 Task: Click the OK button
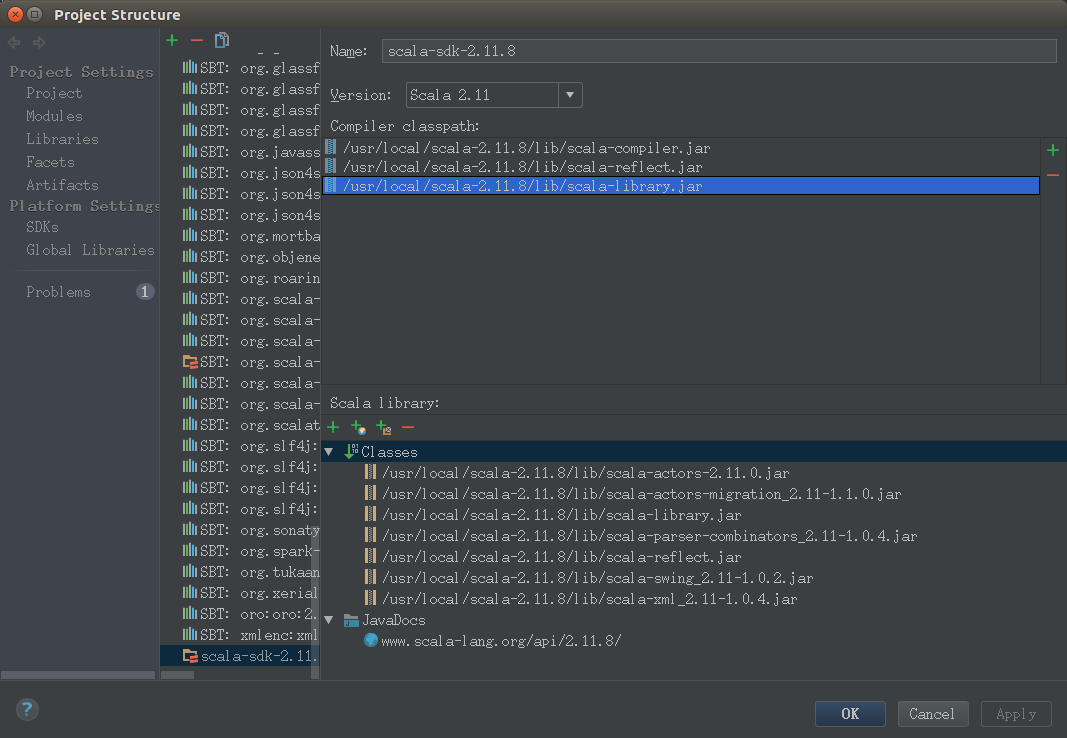tap(850, 714)
